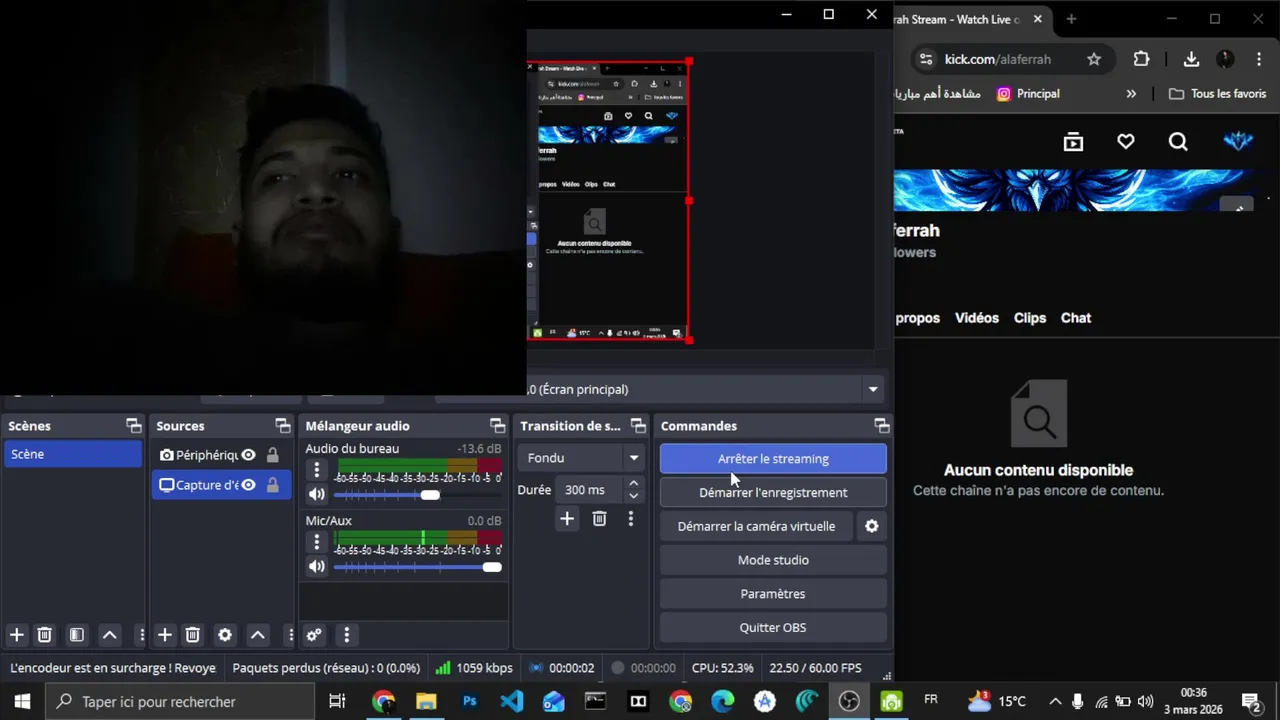1280x720 pixels.
Task: Increase the transition duration with up arrow
Action: (x=633, y=484)
